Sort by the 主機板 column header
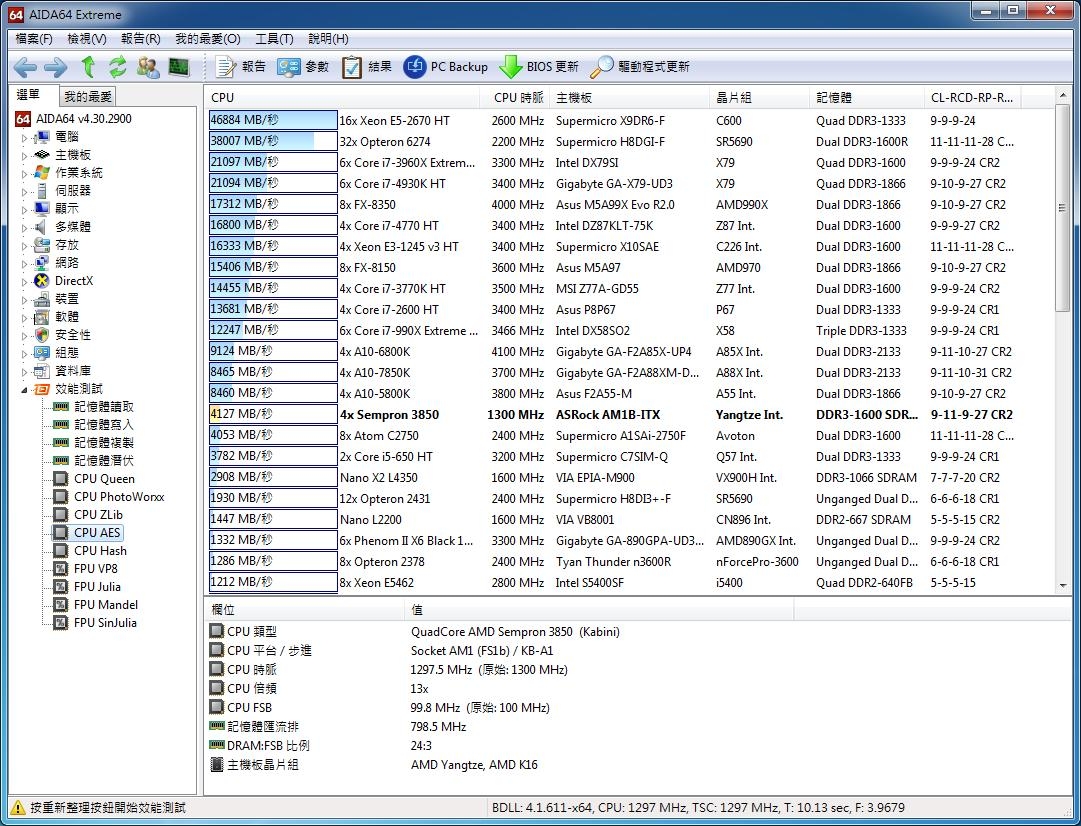Image resolution: width=1081 pixels, height=826 pixels. pyautogui.click(x=629, y=98)
